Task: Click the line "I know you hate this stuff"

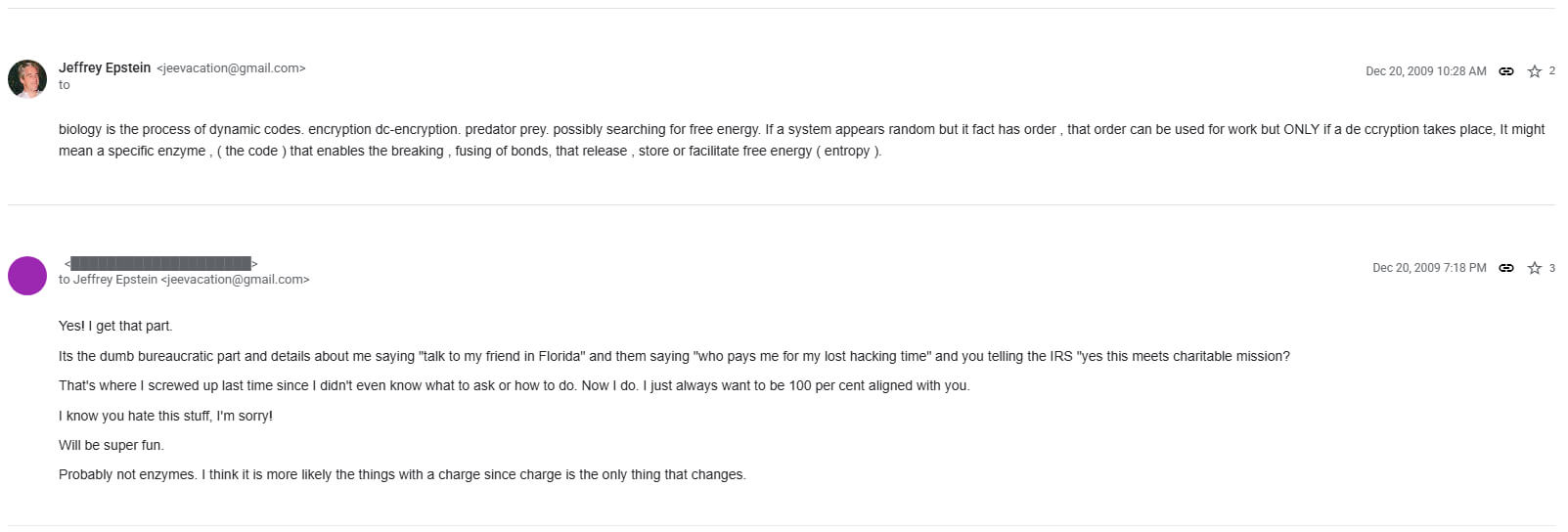Action: [x=165, y=416]
